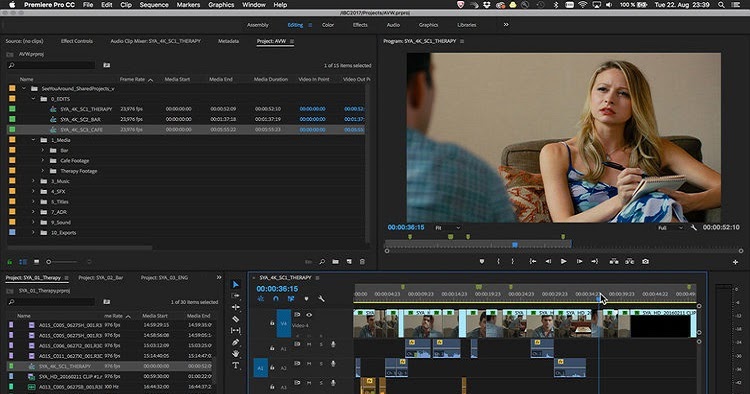750x394 pixels.
Task: Select the Ripple Edit tool
Action: click(235, 307)
